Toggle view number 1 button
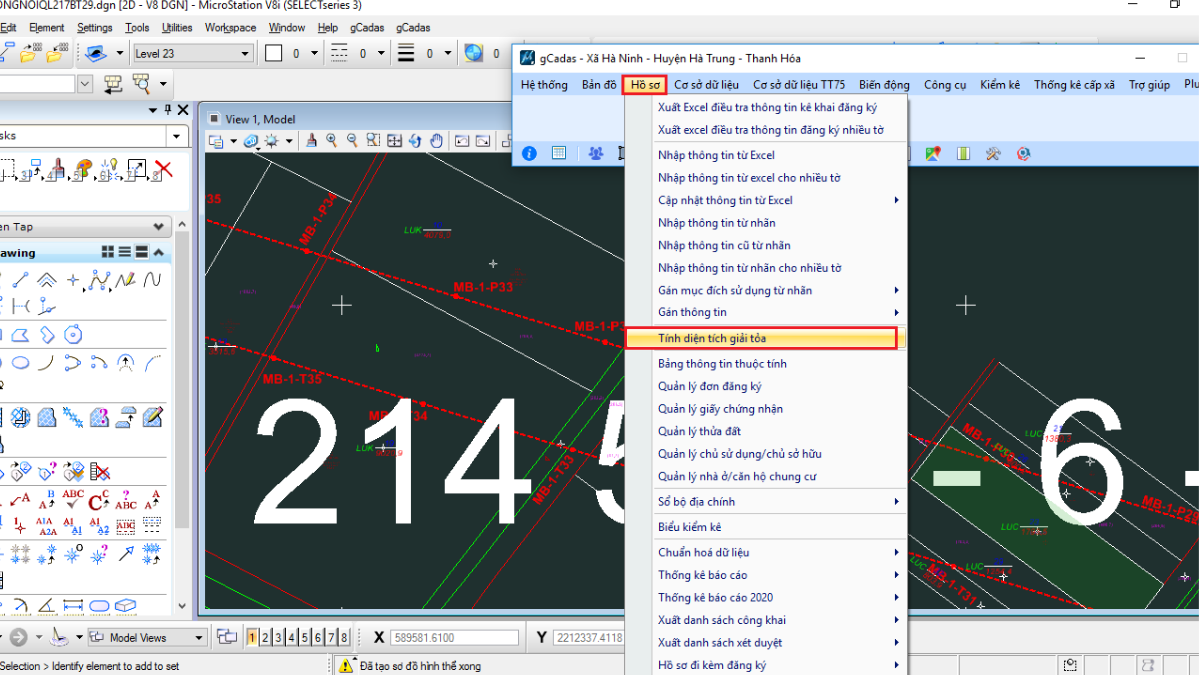The width and height of the screenshot is (1200, 675). click(x=252, y=637)
